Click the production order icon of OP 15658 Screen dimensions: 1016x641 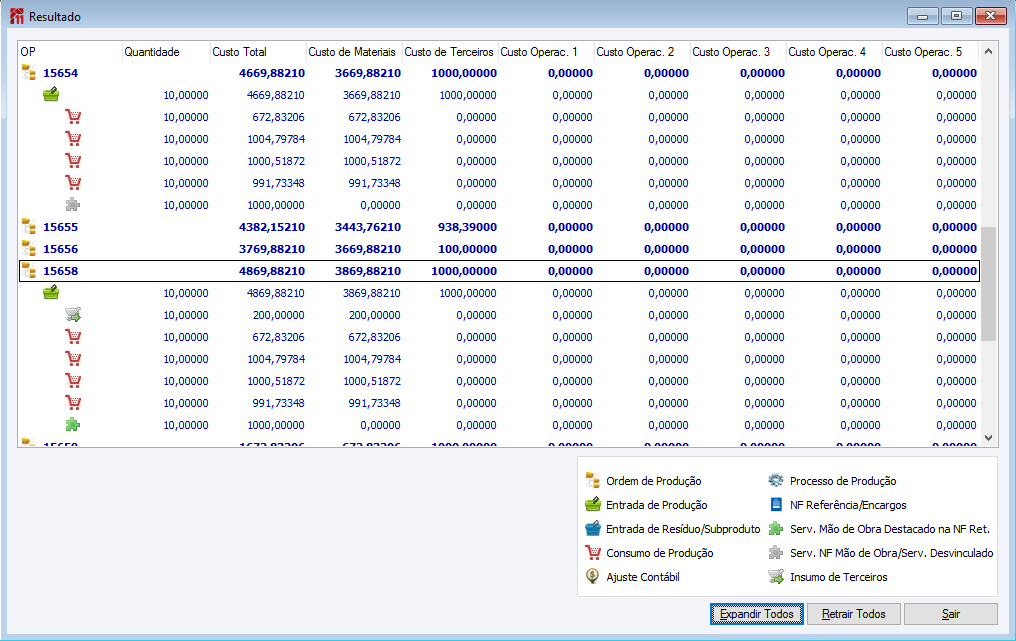pyautogui.click(x=29, y=271)
